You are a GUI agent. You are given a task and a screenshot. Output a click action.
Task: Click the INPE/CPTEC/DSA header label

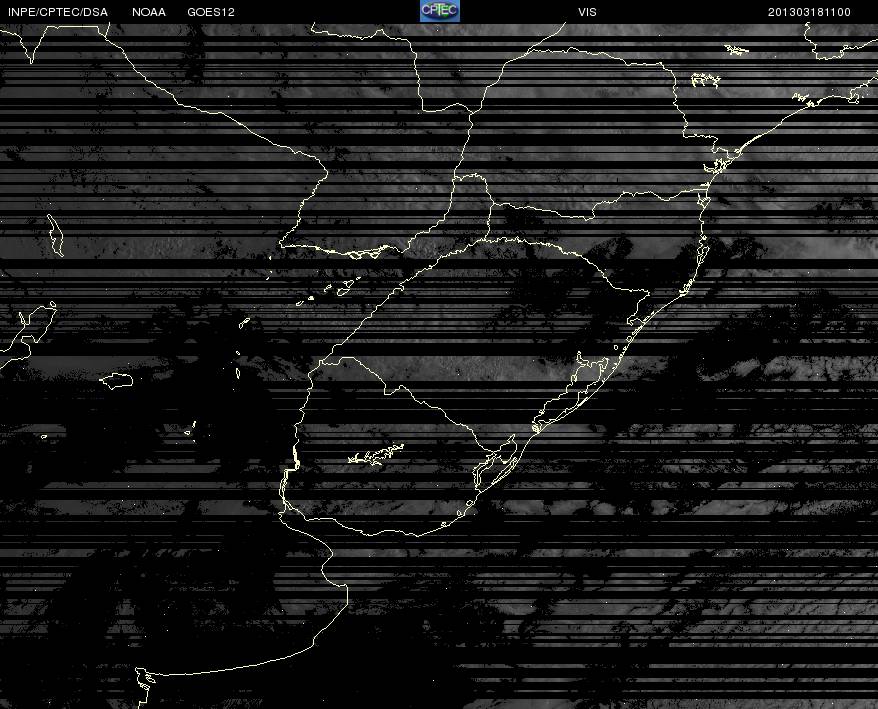[x=58, y=12]
